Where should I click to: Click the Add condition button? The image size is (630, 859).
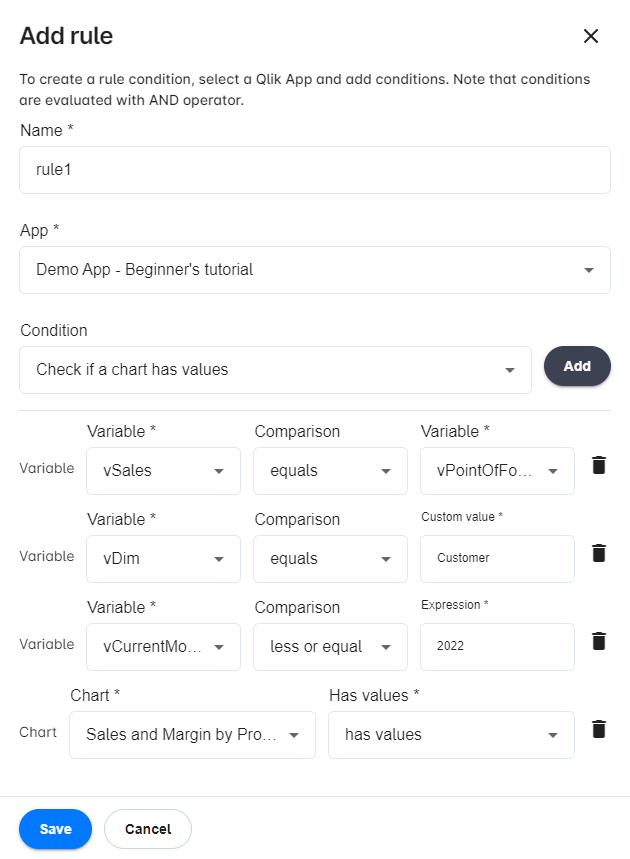[x=577, y=367]
